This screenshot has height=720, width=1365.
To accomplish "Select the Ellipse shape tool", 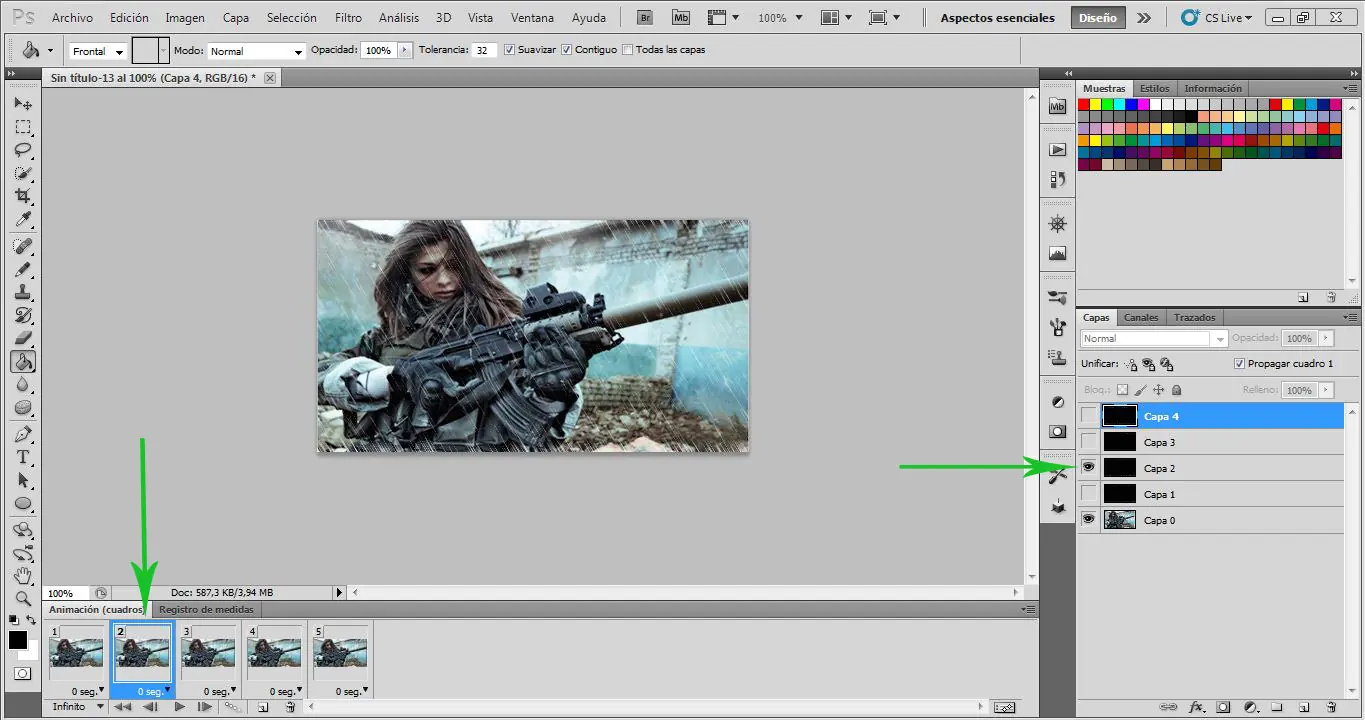I will [23, 503].
